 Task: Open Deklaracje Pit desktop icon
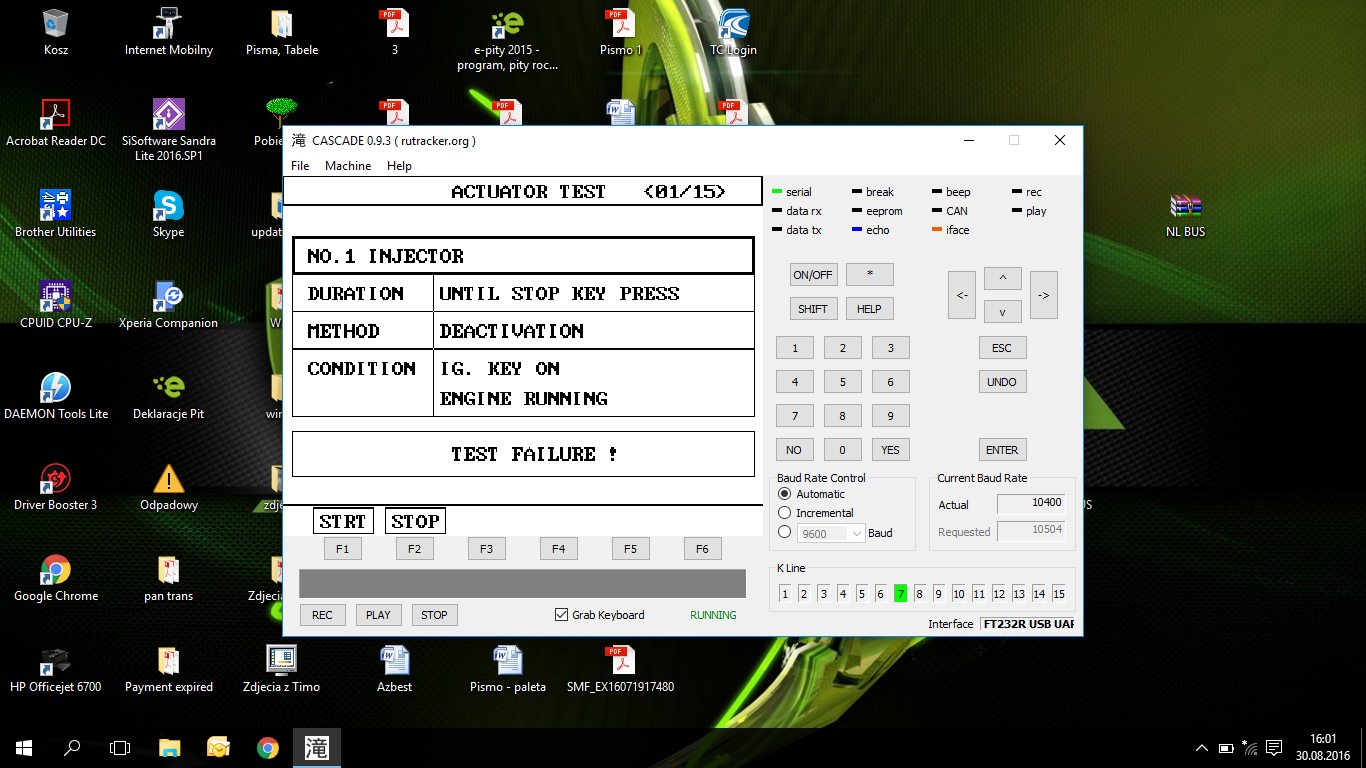pos(168,396)
